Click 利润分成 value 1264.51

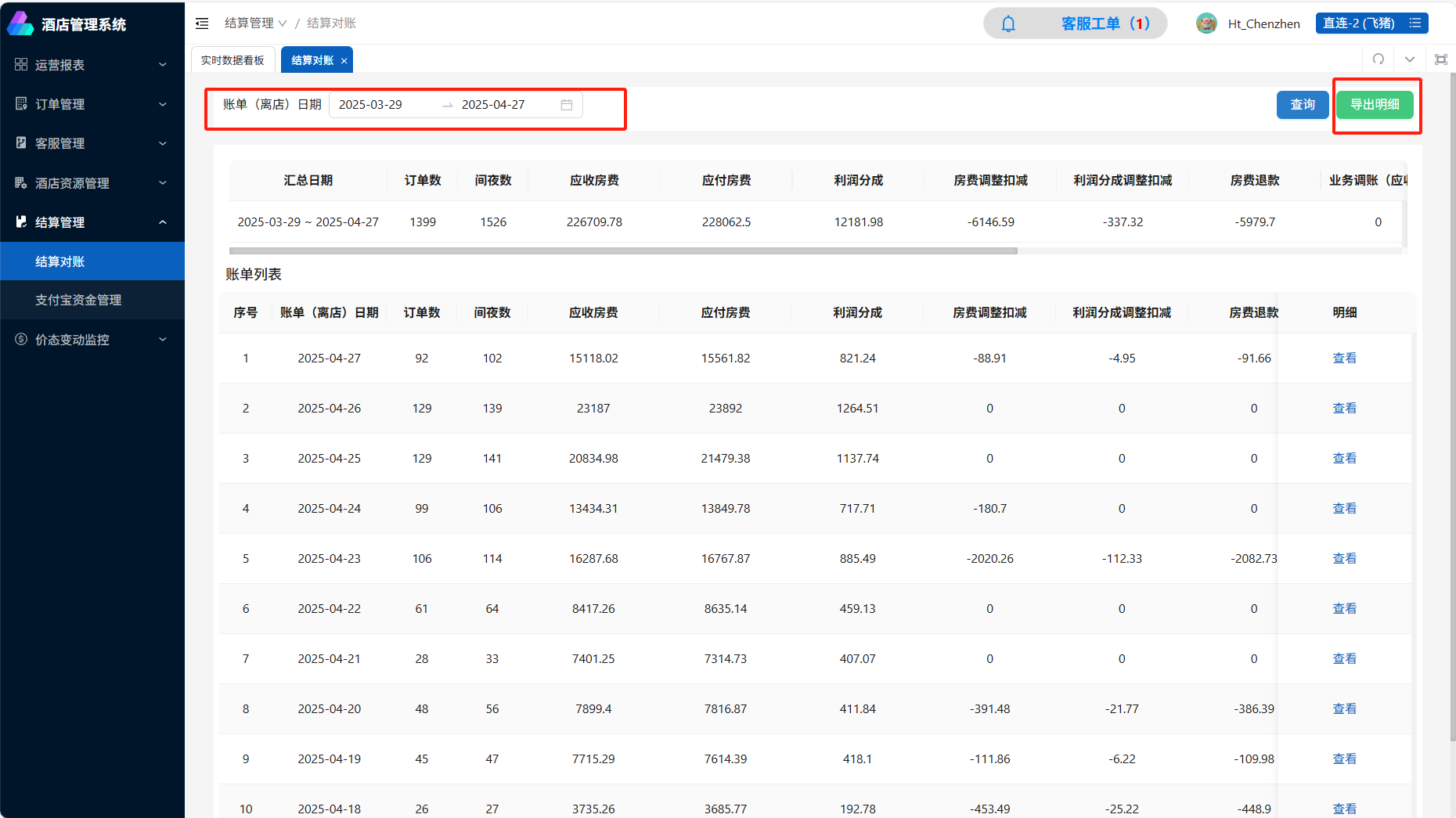click(857, 409)
